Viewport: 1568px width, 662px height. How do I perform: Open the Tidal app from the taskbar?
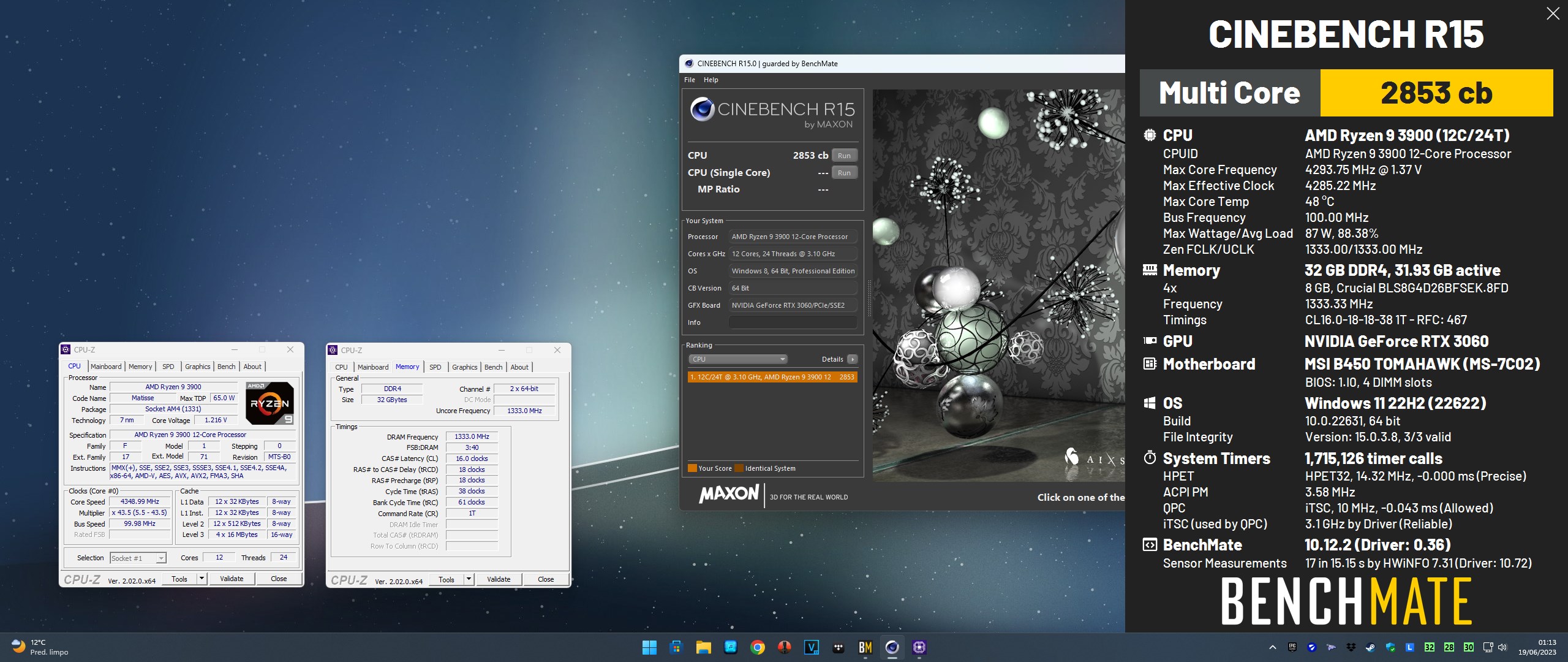(x=839, y=647)
